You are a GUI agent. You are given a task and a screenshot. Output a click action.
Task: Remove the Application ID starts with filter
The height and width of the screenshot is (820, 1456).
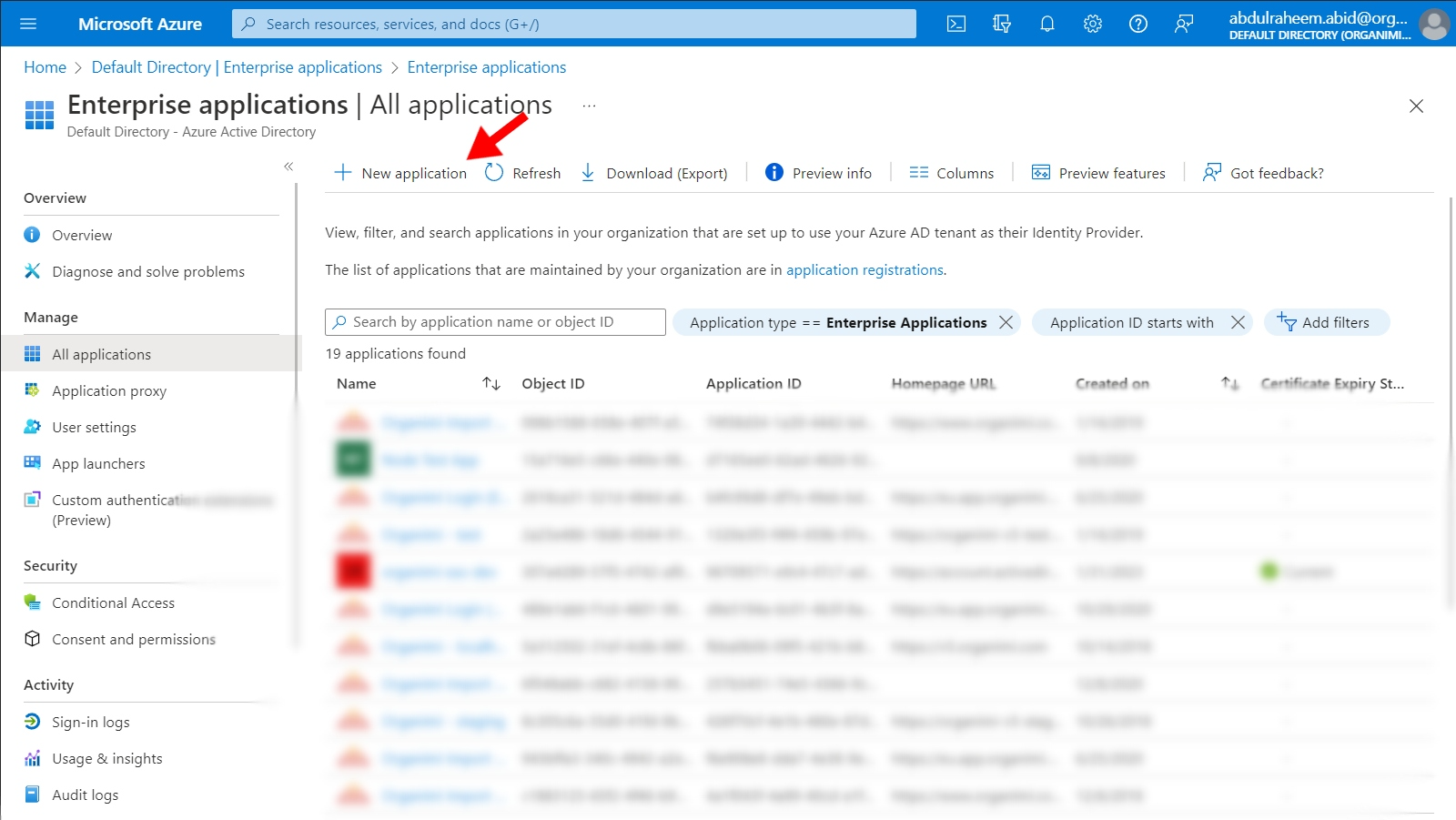[1238, 322]
